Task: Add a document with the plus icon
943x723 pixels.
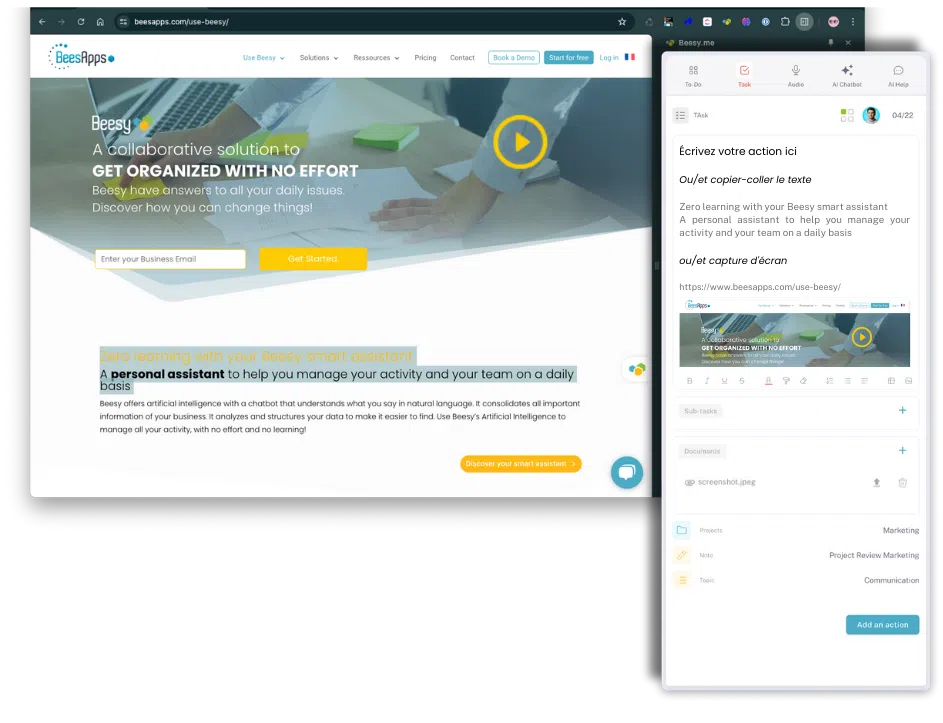Action: tap(902, 451)
